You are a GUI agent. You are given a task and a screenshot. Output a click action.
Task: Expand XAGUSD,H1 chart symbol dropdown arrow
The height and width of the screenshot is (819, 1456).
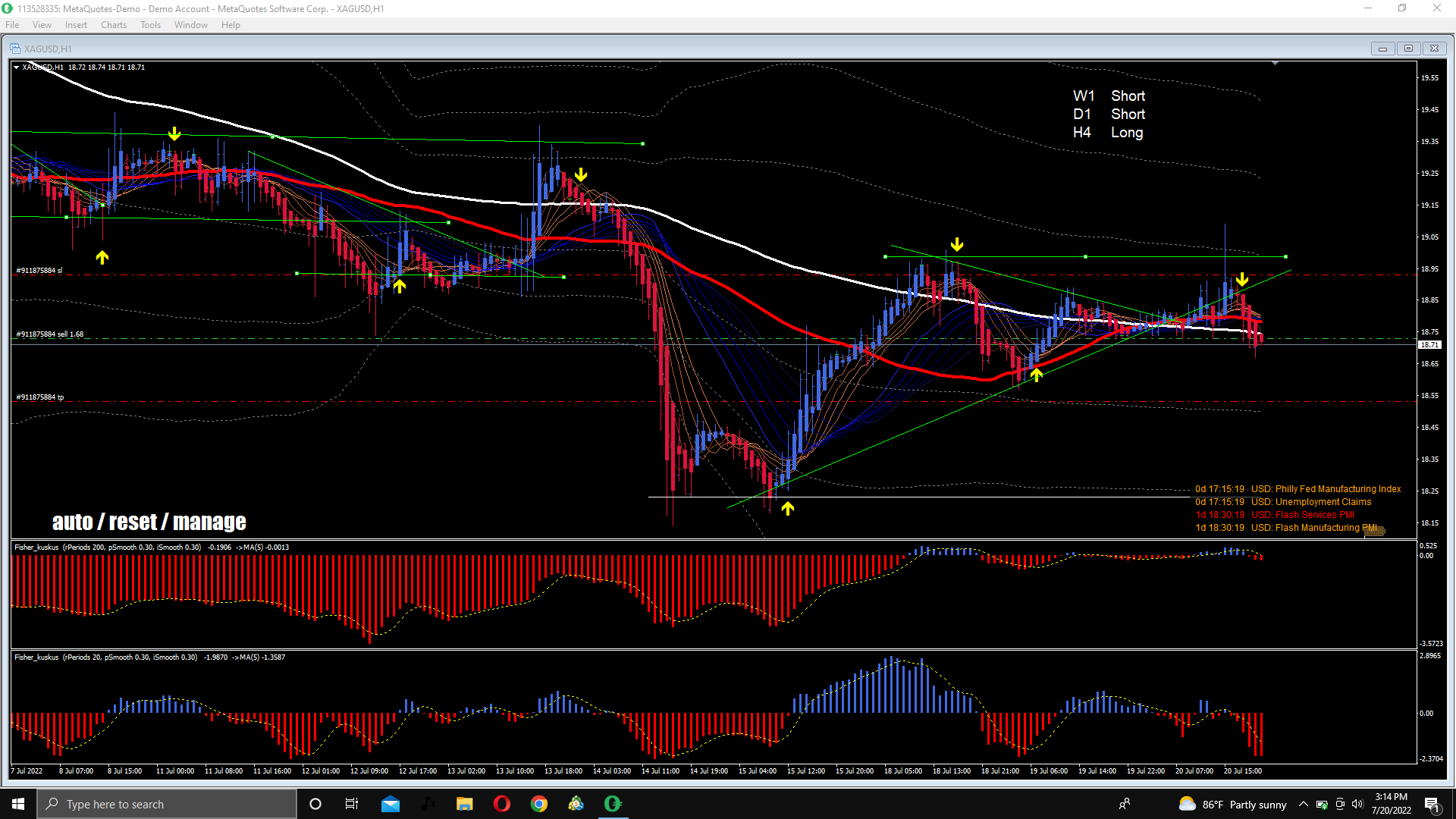[17, 67]
